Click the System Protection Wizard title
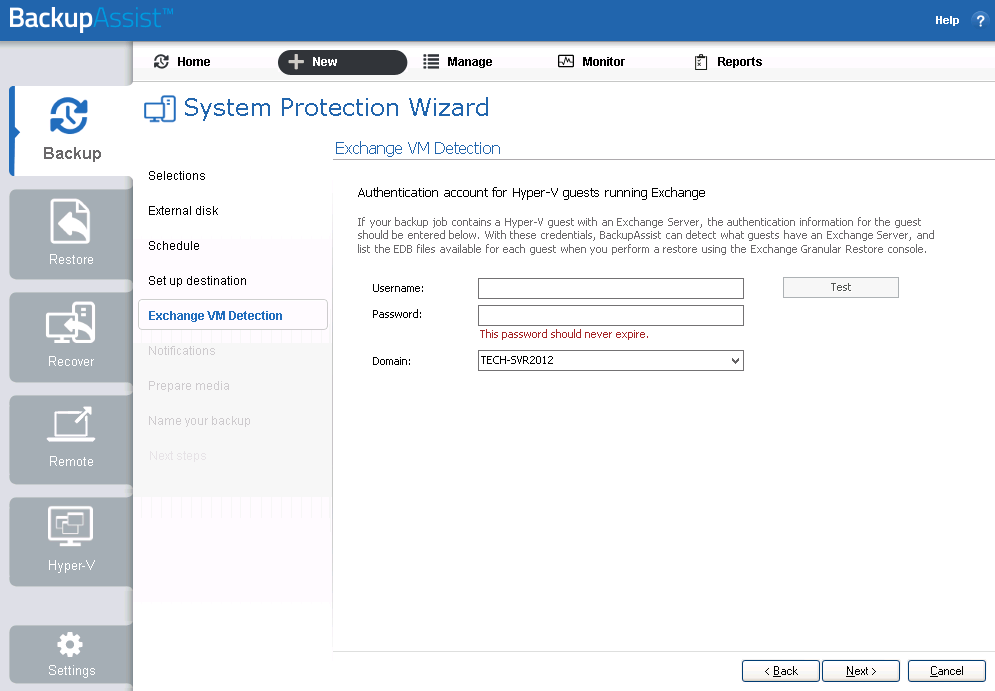This screenshot has height=691, width=995. point(336,108)
